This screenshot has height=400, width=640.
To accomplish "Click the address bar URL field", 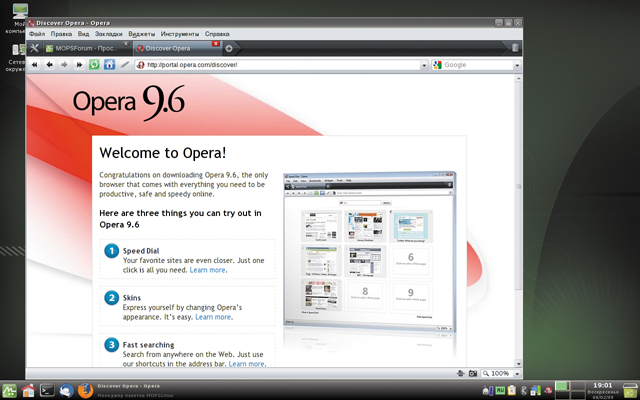I will (x=278, y=65).
